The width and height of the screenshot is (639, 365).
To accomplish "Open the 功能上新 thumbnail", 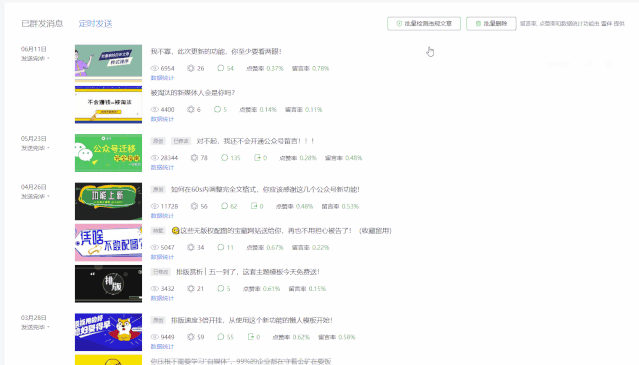I will (x=108, y=201).
